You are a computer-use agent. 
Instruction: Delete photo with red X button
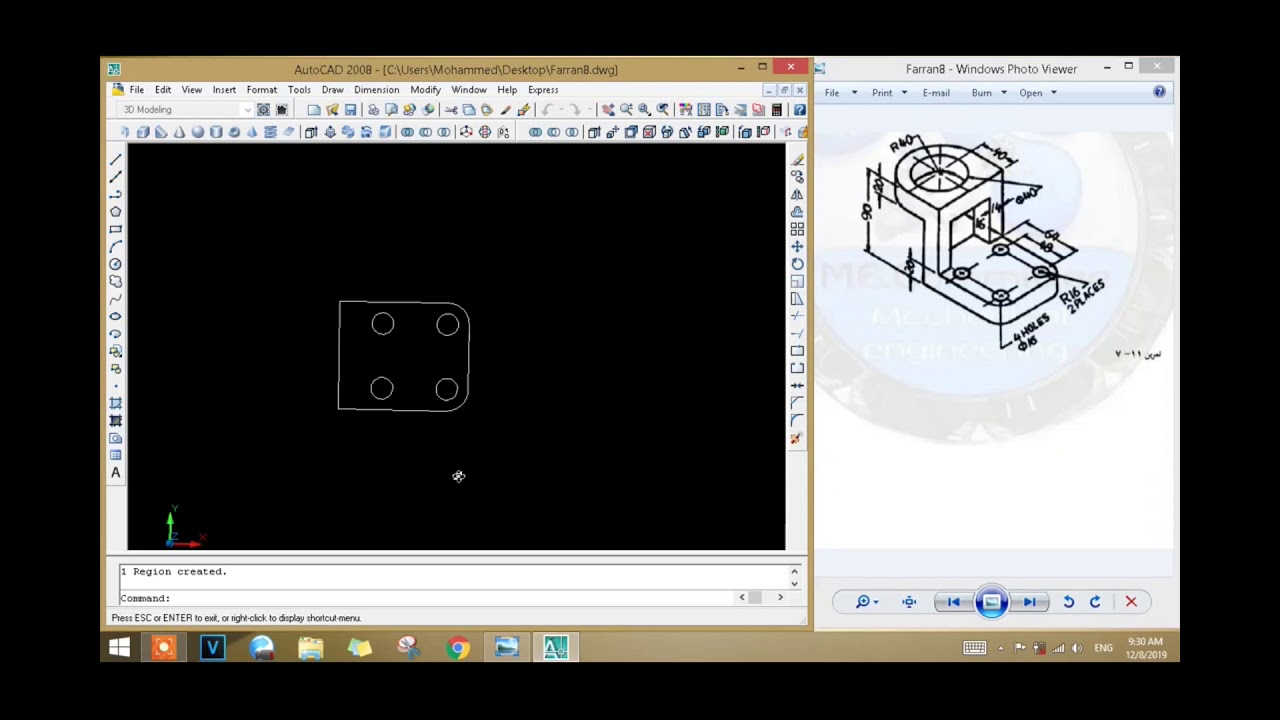click(x=1131, y=602)
